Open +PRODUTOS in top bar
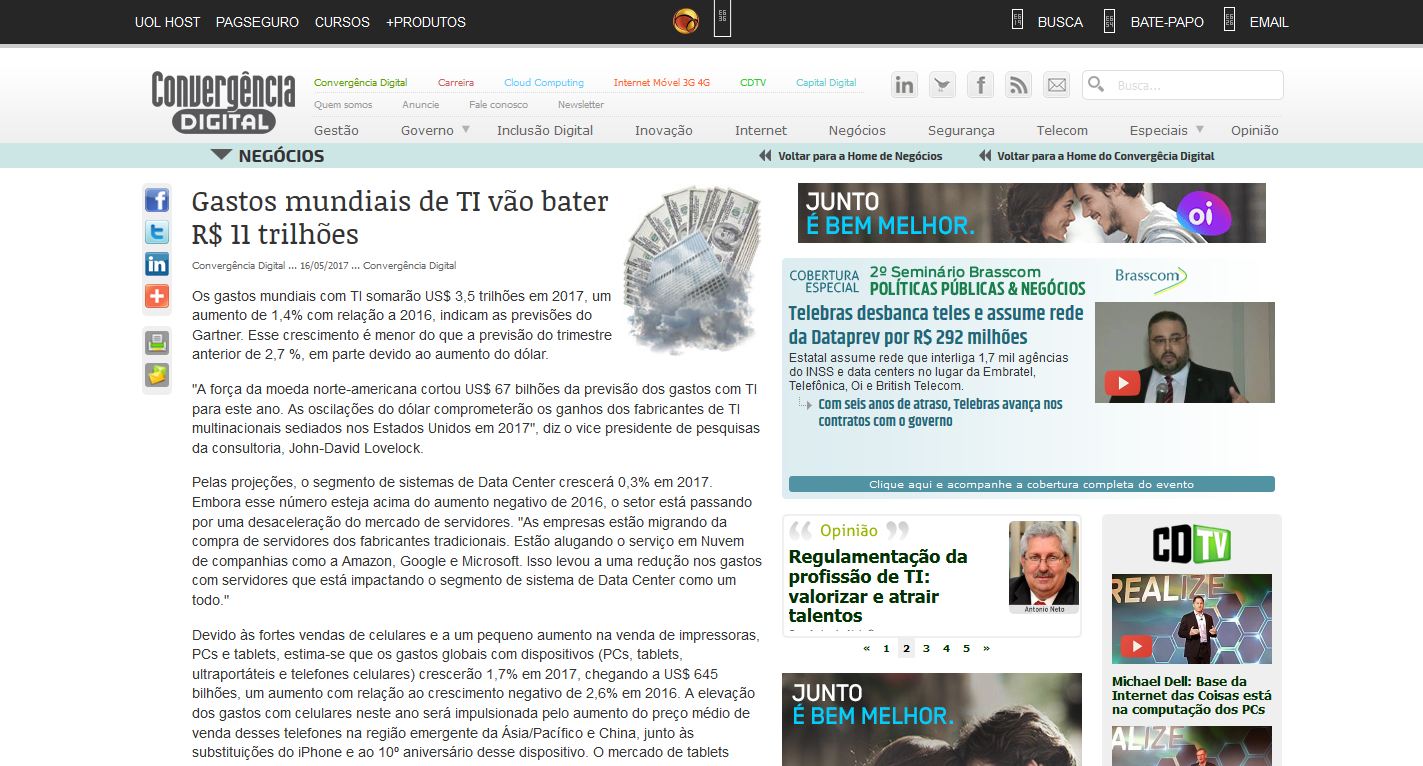Image resolution: width=1423 pixels, height=766 pixels. click(426, 22)
